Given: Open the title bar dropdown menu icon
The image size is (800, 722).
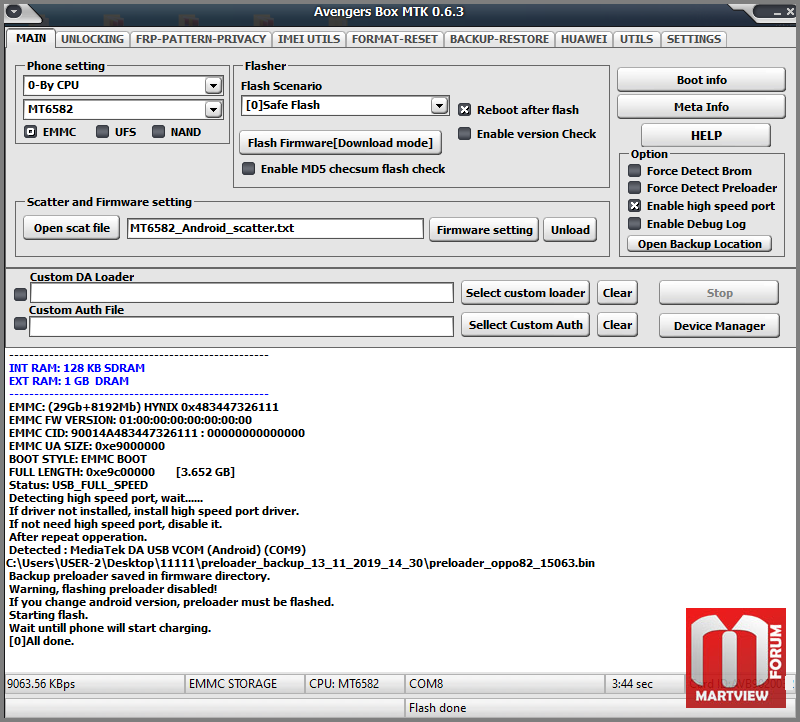Looking at the screenshot, I should pyautogui.click(x=14, y=11).
